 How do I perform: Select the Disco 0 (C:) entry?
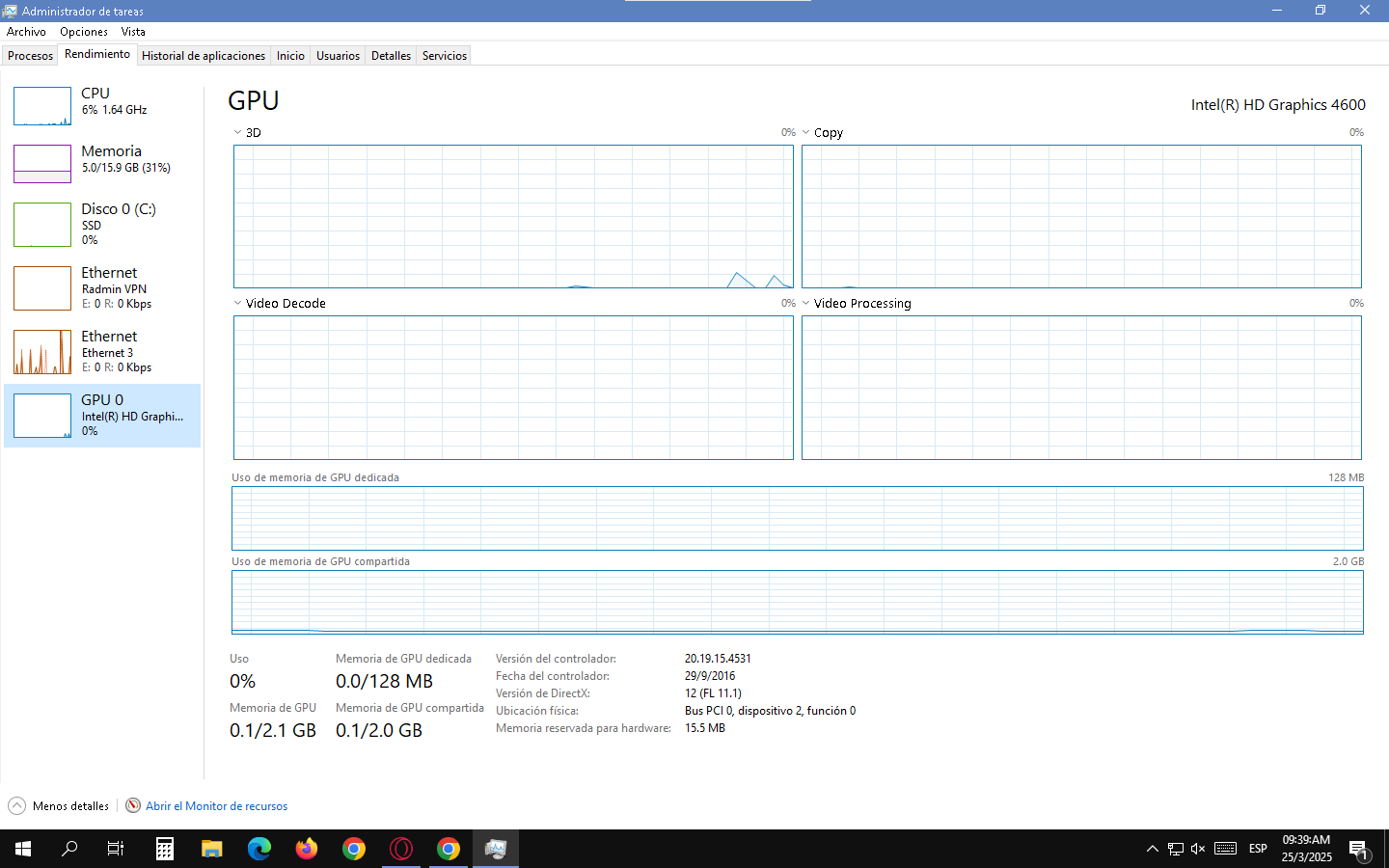[102, 224]
